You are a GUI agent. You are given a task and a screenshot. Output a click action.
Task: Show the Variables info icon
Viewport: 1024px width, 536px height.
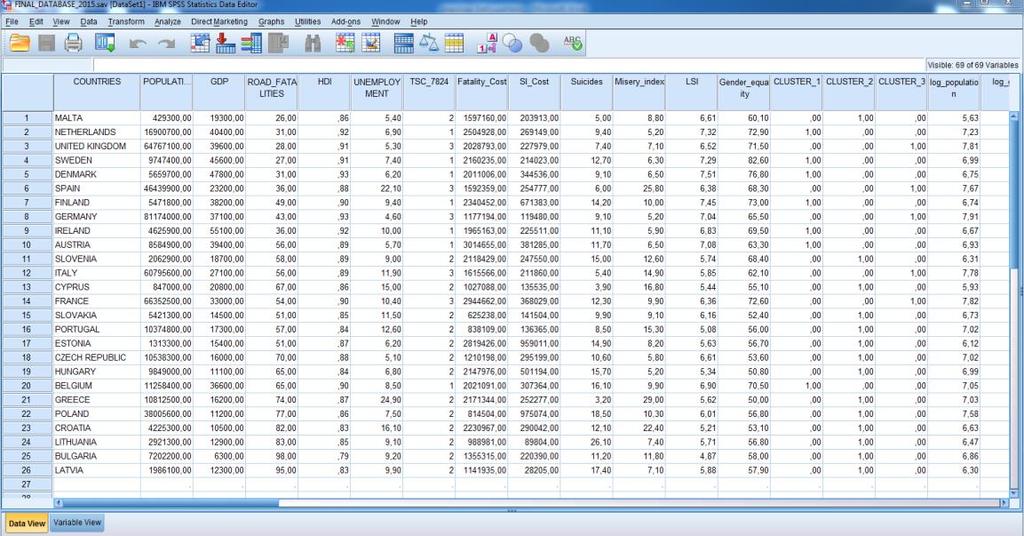point(251,44)
